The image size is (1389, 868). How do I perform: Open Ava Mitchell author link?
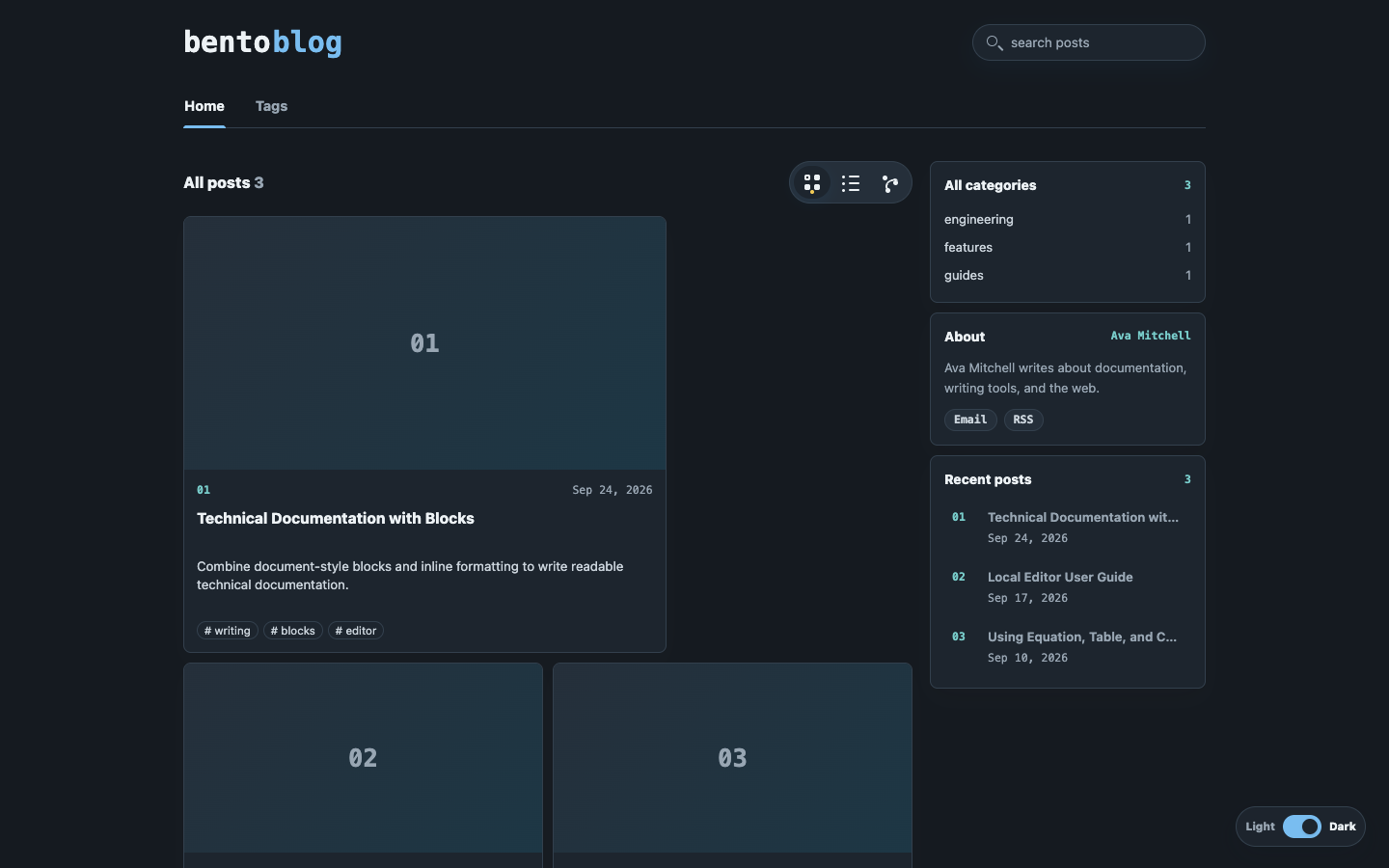(1151, 336)
